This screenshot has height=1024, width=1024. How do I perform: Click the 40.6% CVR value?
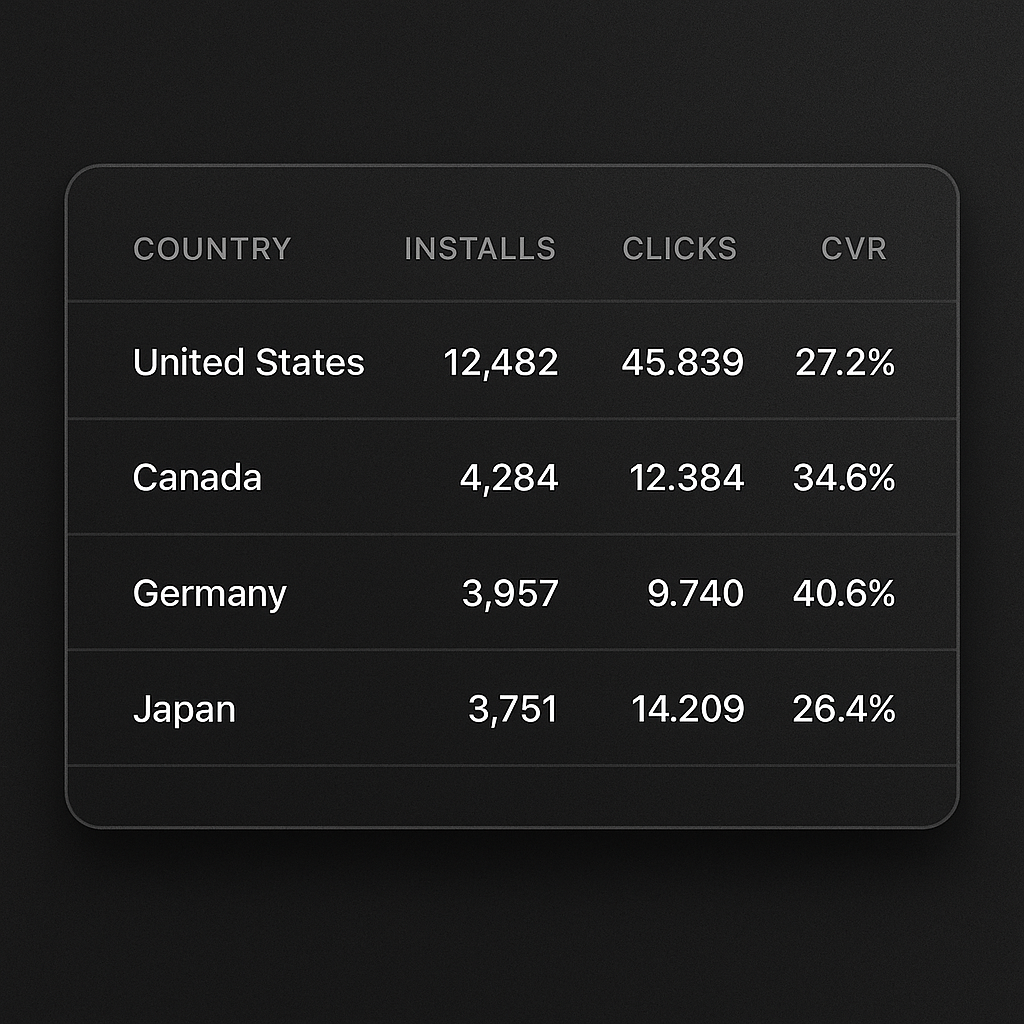[844, 594]
